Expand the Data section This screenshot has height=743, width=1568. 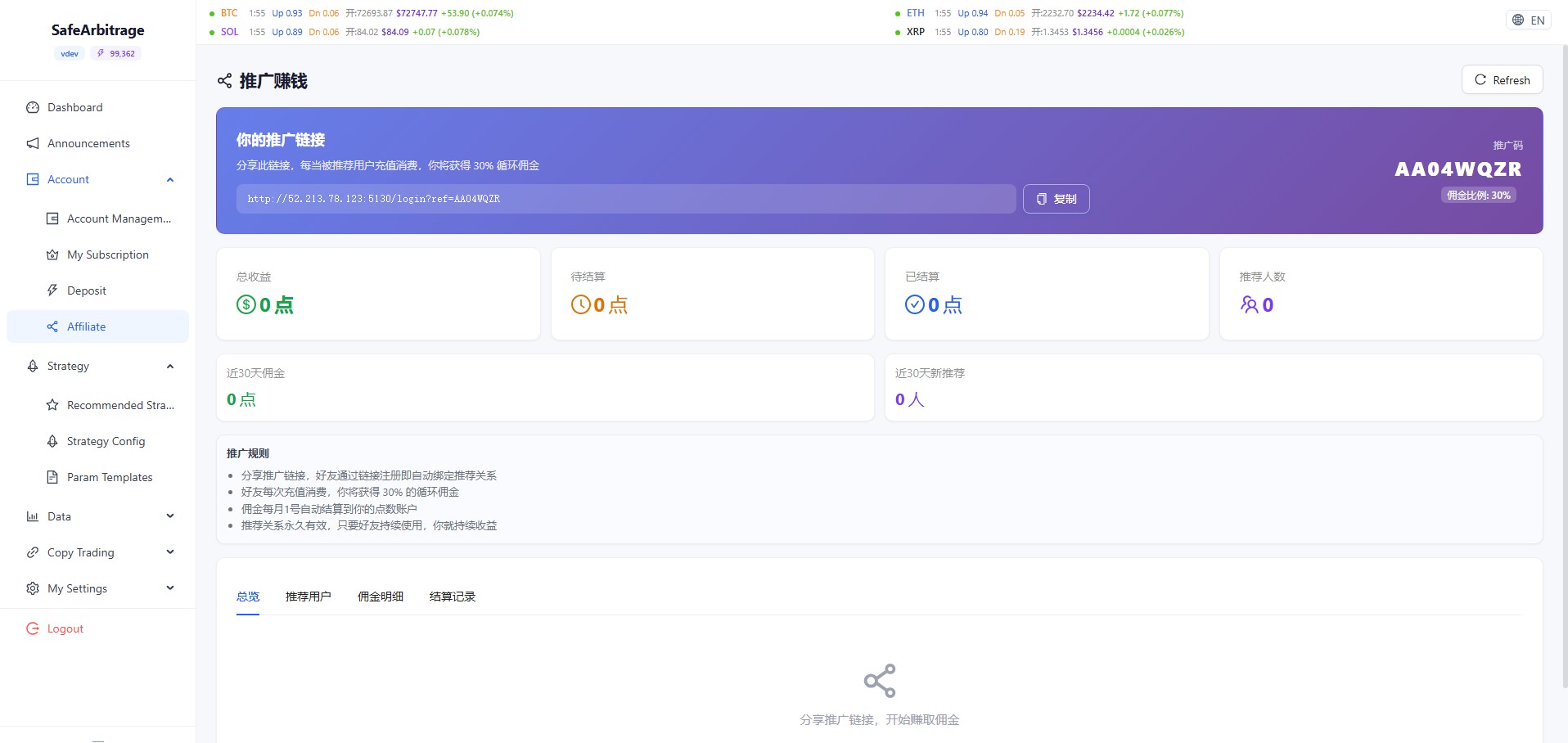(169, 516)
